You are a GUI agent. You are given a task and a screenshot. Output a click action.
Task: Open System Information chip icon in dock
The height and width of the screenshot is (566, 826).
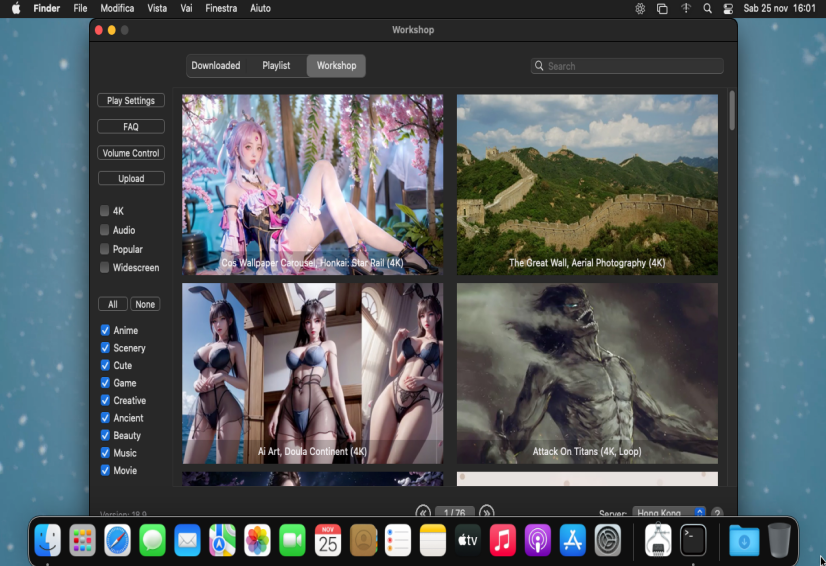[x=658, y=540]
